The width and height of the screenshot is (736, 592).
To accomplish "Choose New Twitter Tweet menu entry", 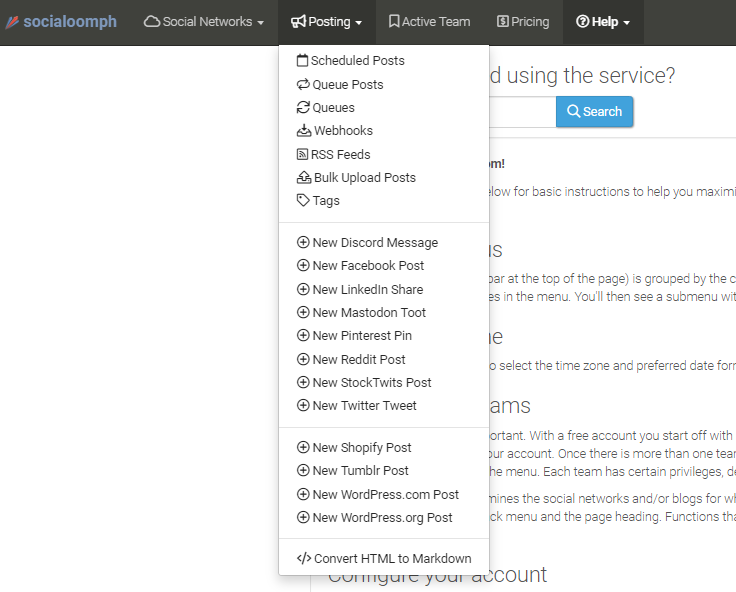I will pyautogui.click(x=364, y=406).
